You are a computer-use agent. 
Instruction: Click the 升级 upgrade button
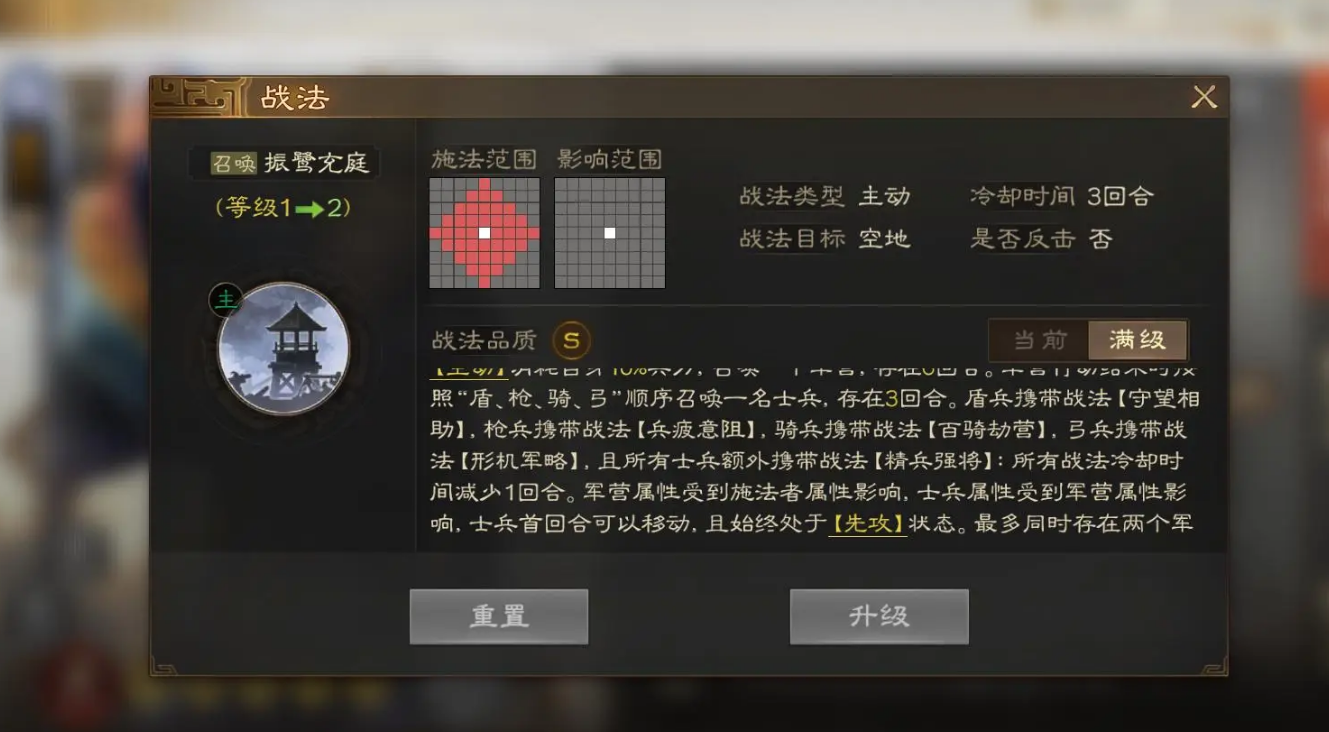pos(879,616)
